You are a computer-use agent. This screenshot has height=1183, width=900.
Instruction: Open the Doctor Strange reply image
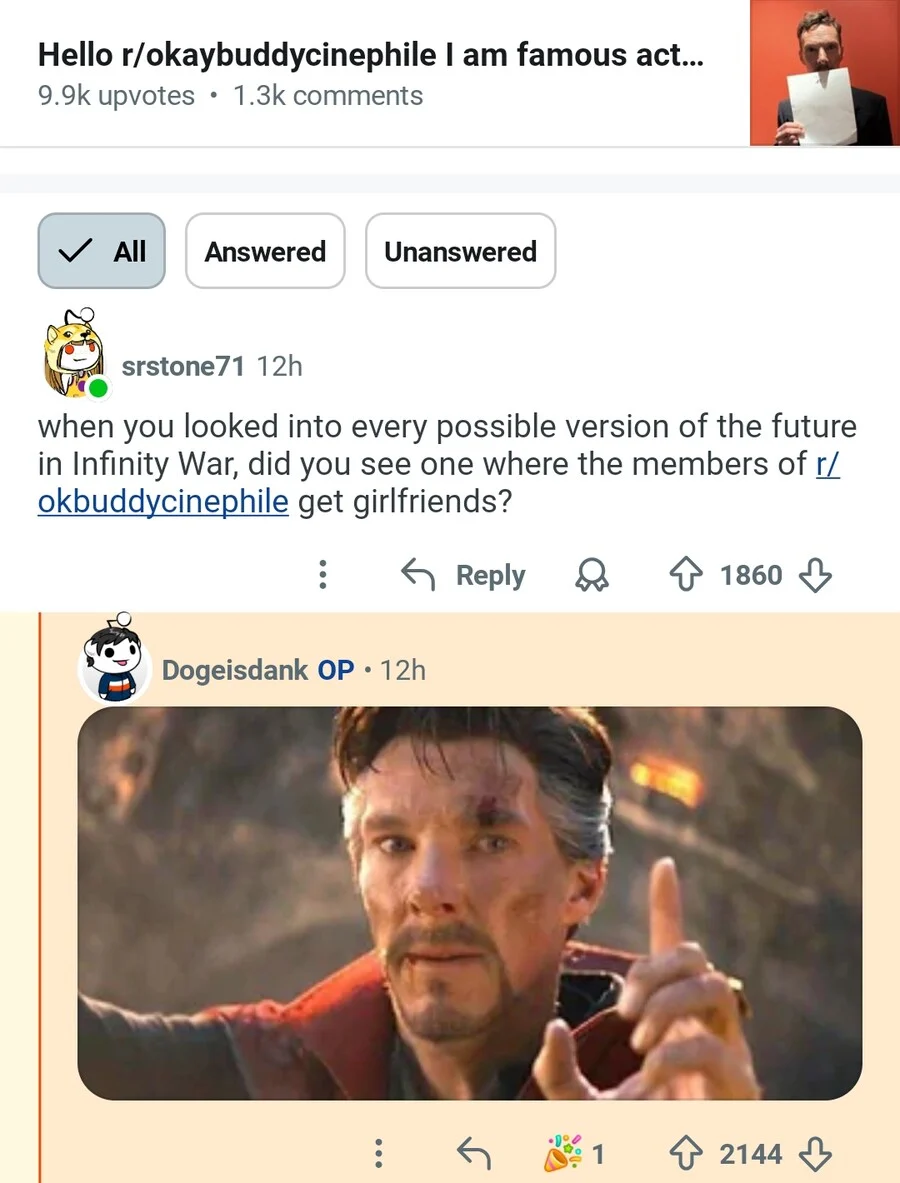pos(469,903)
